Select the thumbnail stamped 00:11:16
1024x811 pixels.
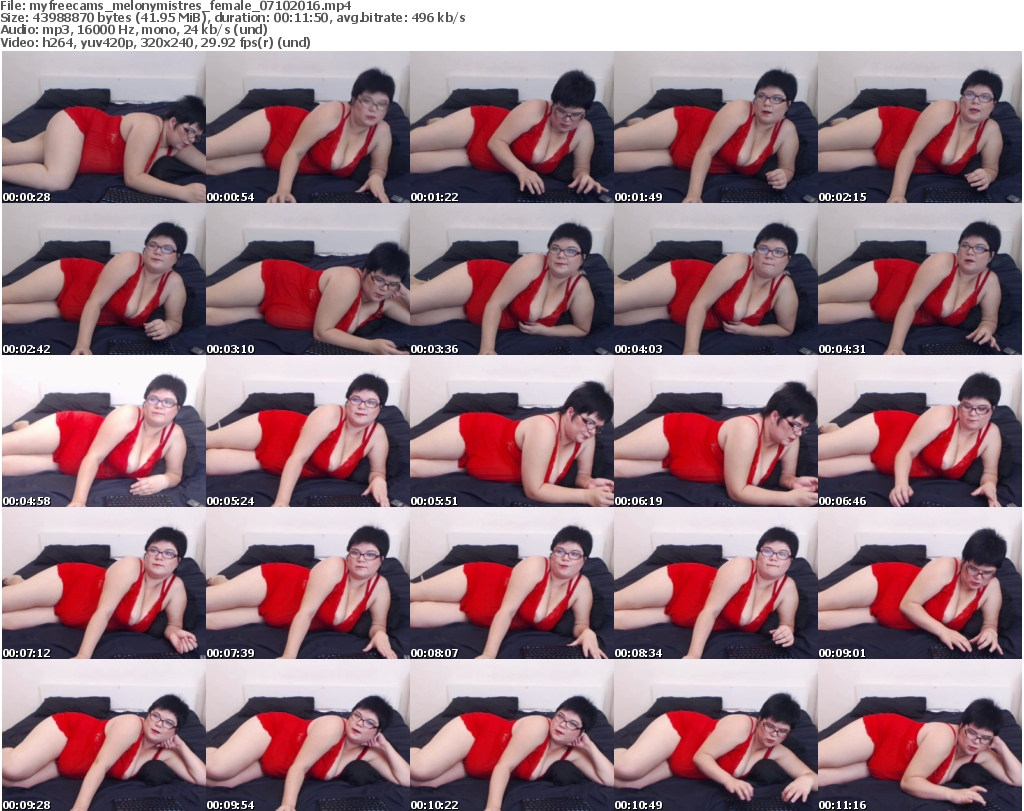coord(920,736)
